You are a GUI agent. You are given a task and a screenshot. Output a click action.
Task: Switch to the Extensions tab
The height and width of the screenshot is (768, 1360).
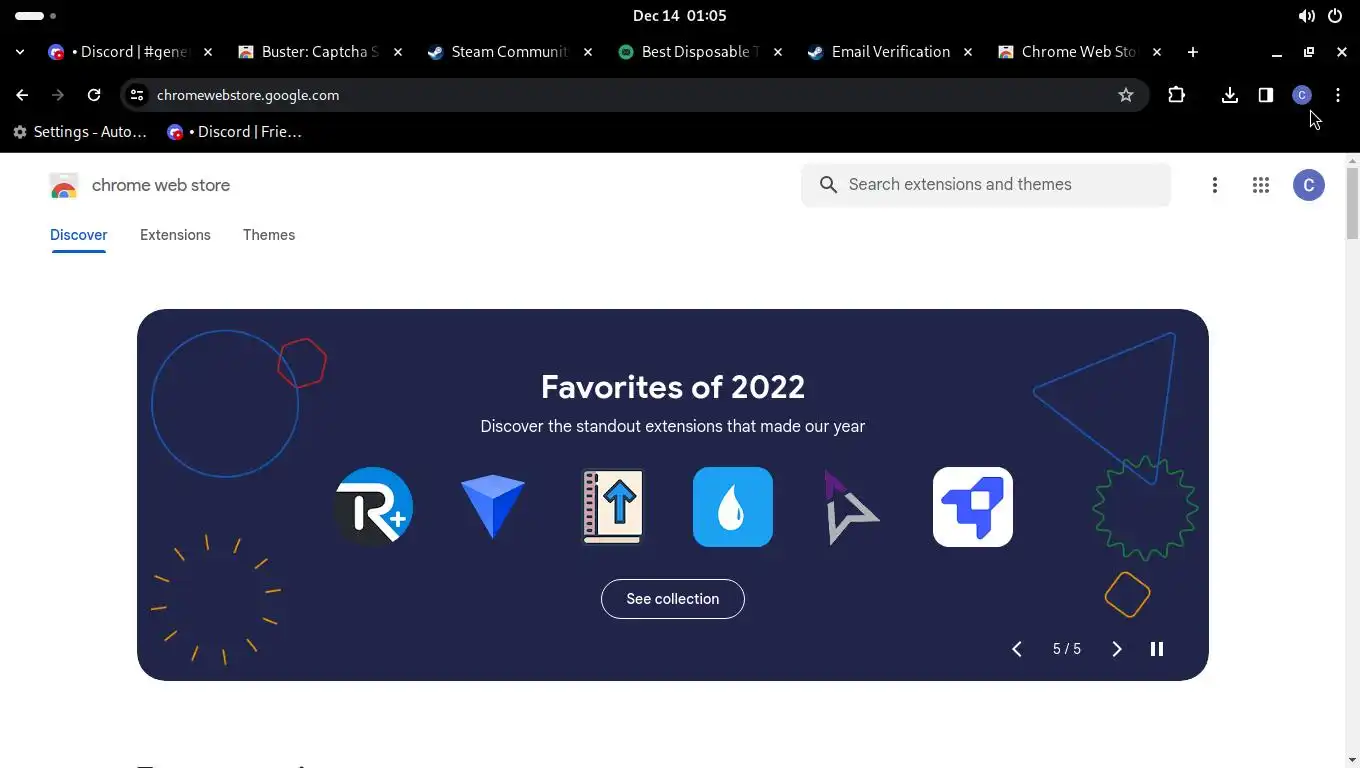click(175, 235)
